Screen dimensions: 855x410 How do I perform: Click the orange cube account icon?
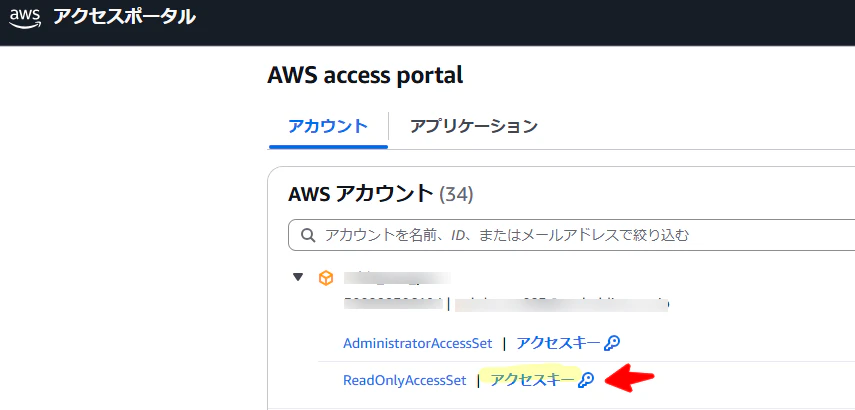(326, 279)
